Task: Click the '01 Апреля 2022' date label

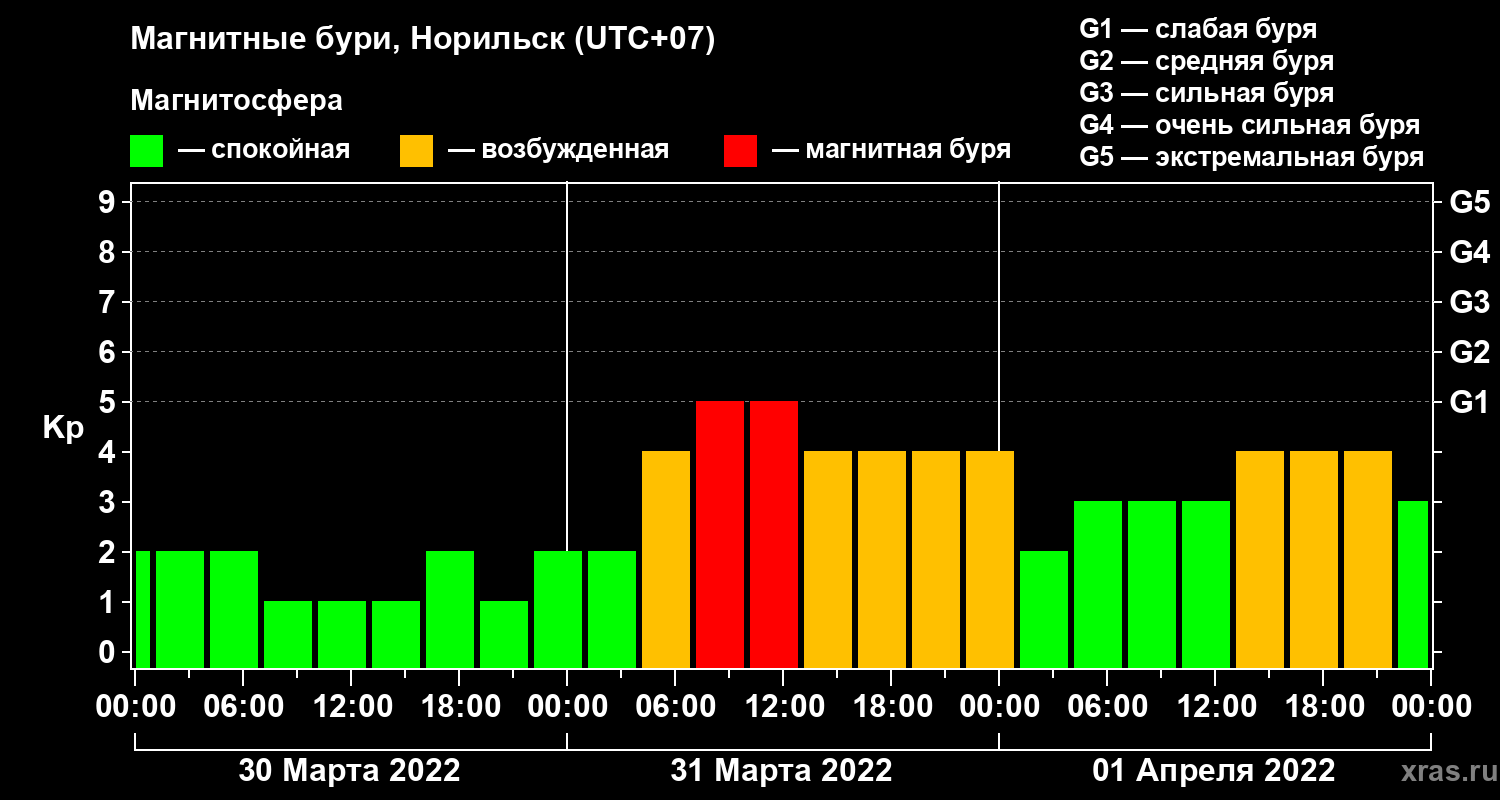Action: [x=1213, y=770]
